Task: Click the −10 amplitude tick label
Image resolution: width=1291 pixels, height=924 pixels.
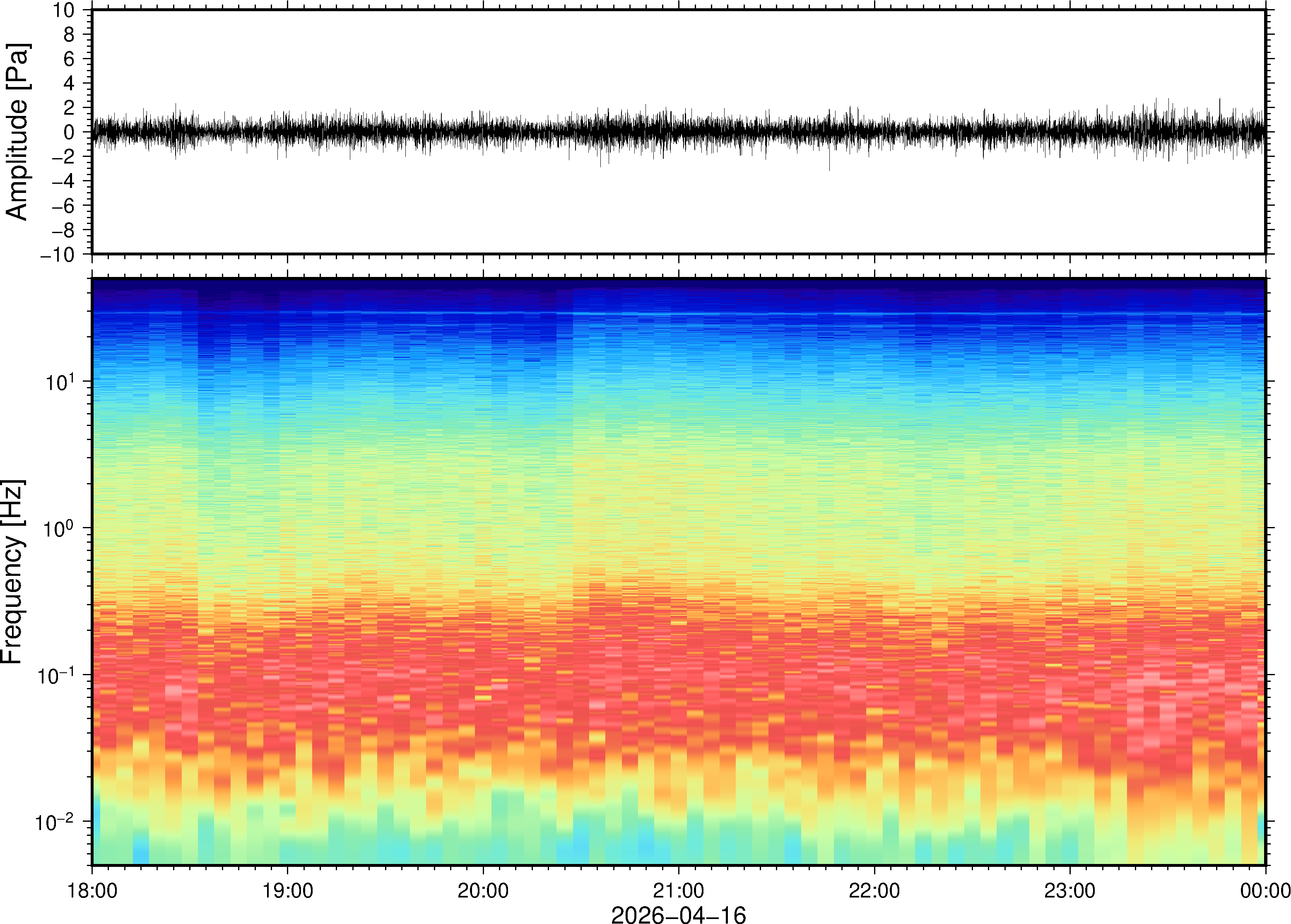Action: (57, 255)
